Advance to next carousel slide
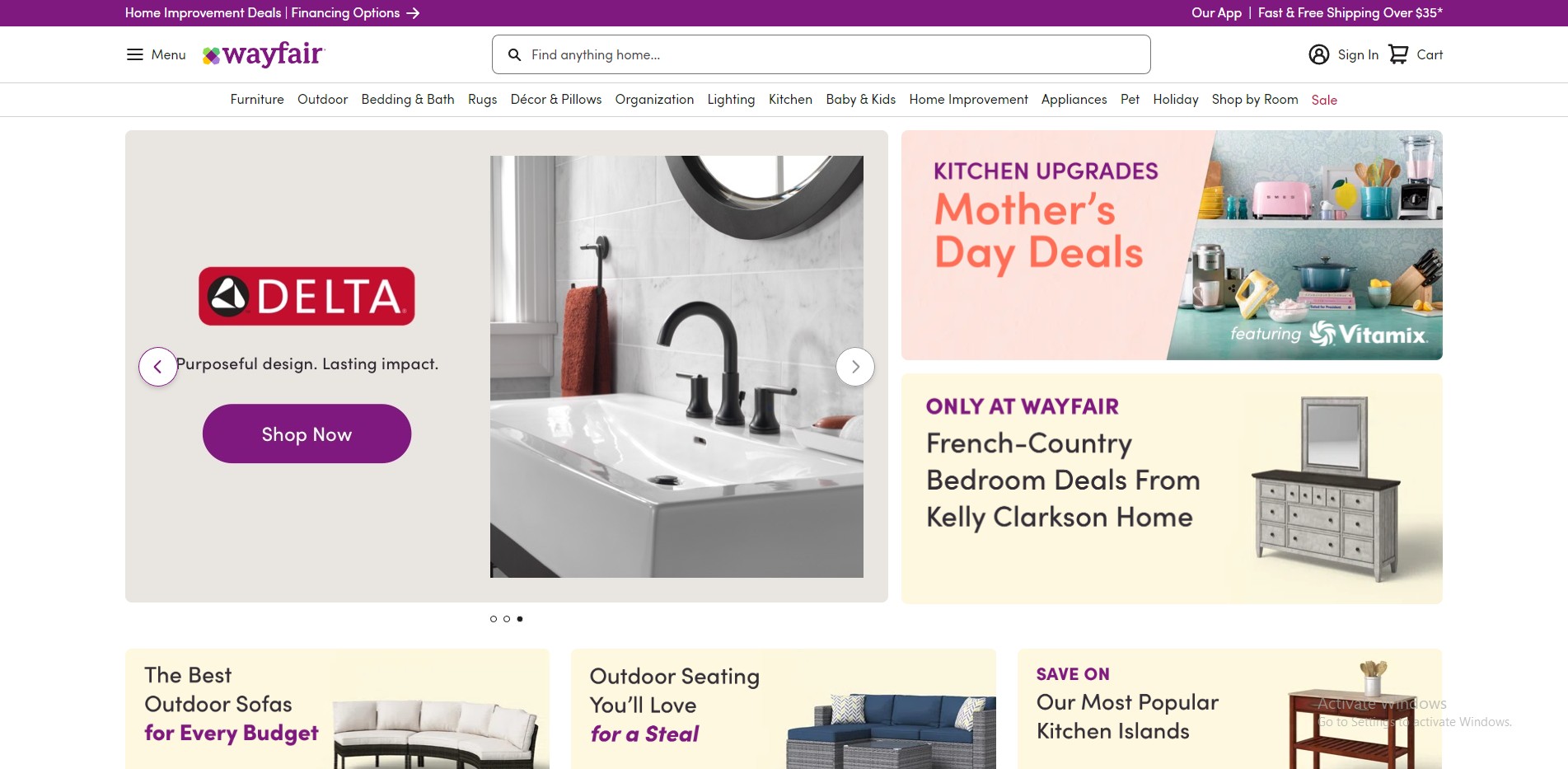Screen dimensions: 1568x769 click(x=855, y=367)
